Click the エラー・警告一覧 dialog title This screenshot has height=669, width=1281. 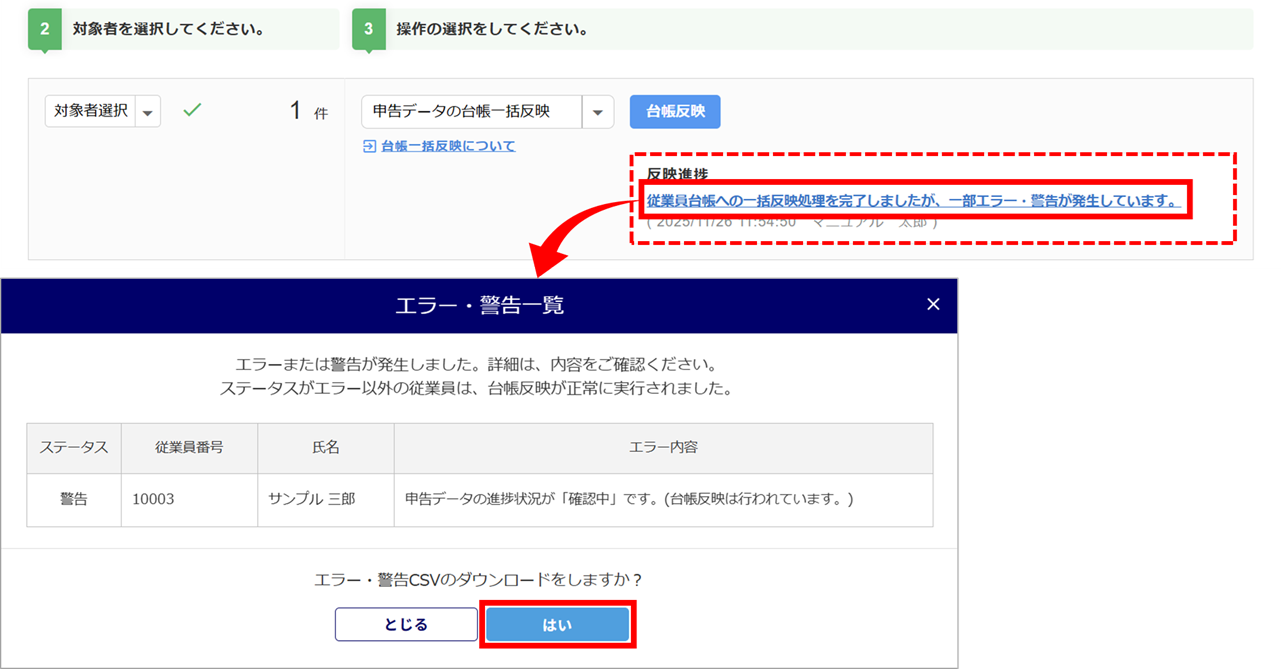click(480, 305)
